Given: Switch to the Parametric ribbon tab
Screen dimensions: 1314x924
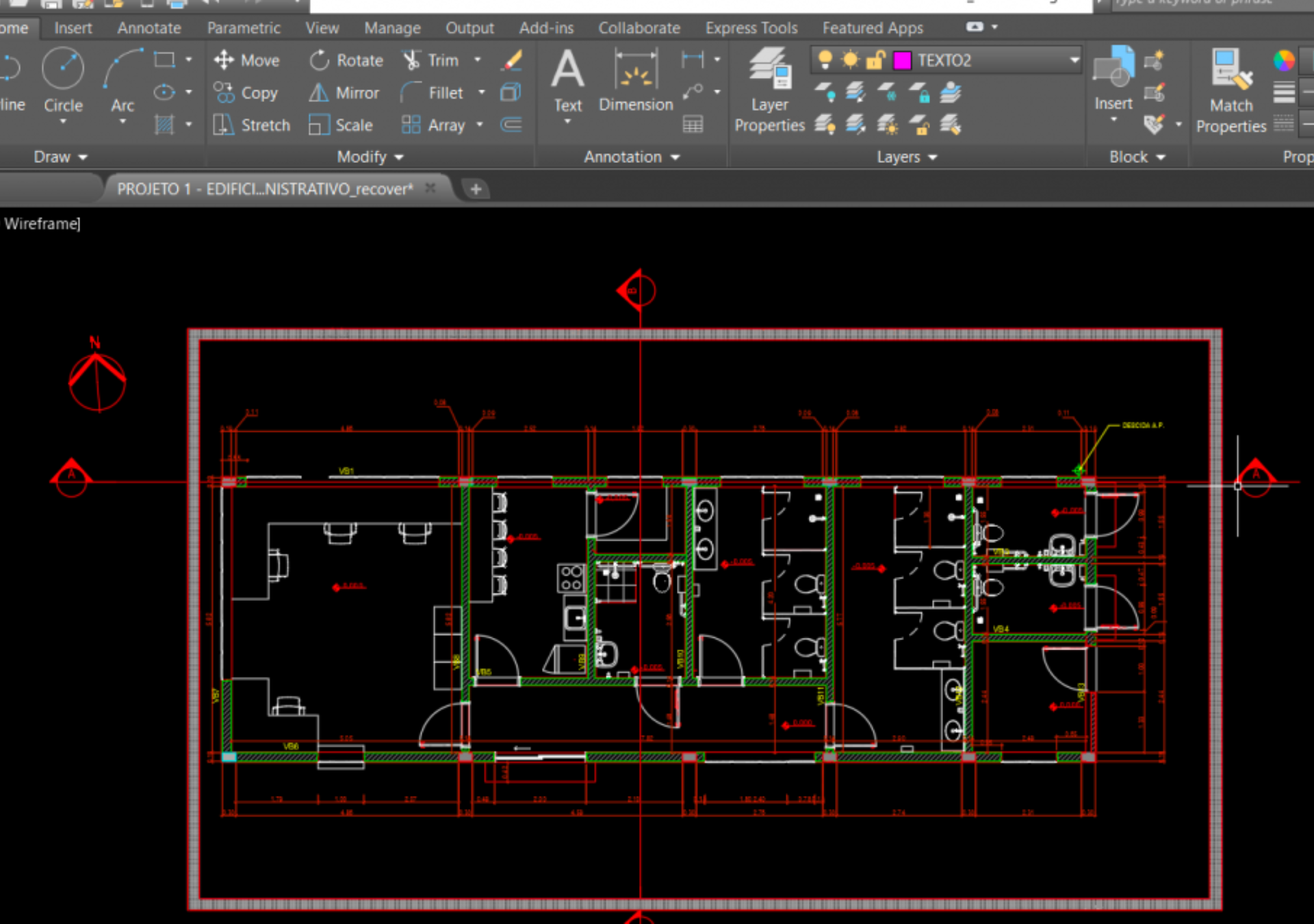Looking at the screenshot, I should coord(244,28).
